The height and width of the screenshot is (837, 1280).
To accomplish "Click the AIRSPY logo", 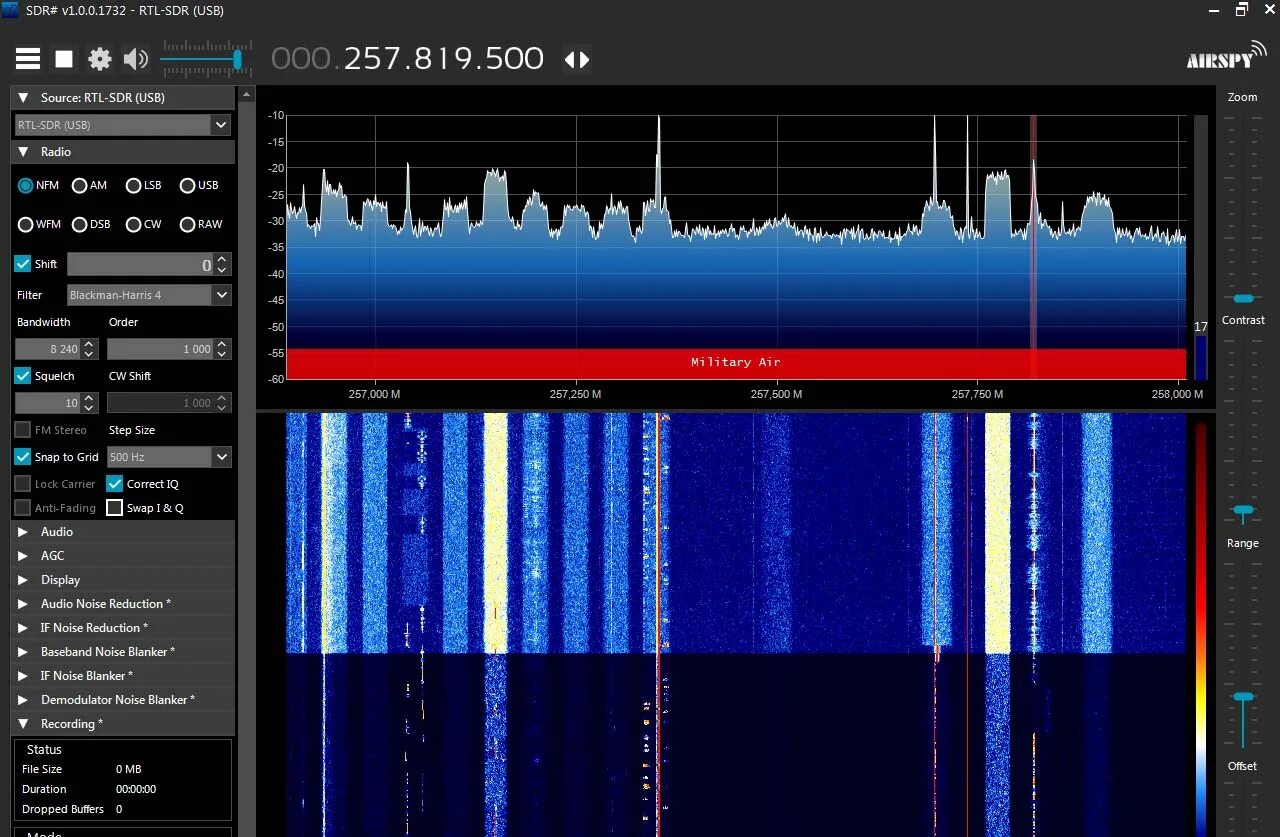I will click(x=1224, y=57).
